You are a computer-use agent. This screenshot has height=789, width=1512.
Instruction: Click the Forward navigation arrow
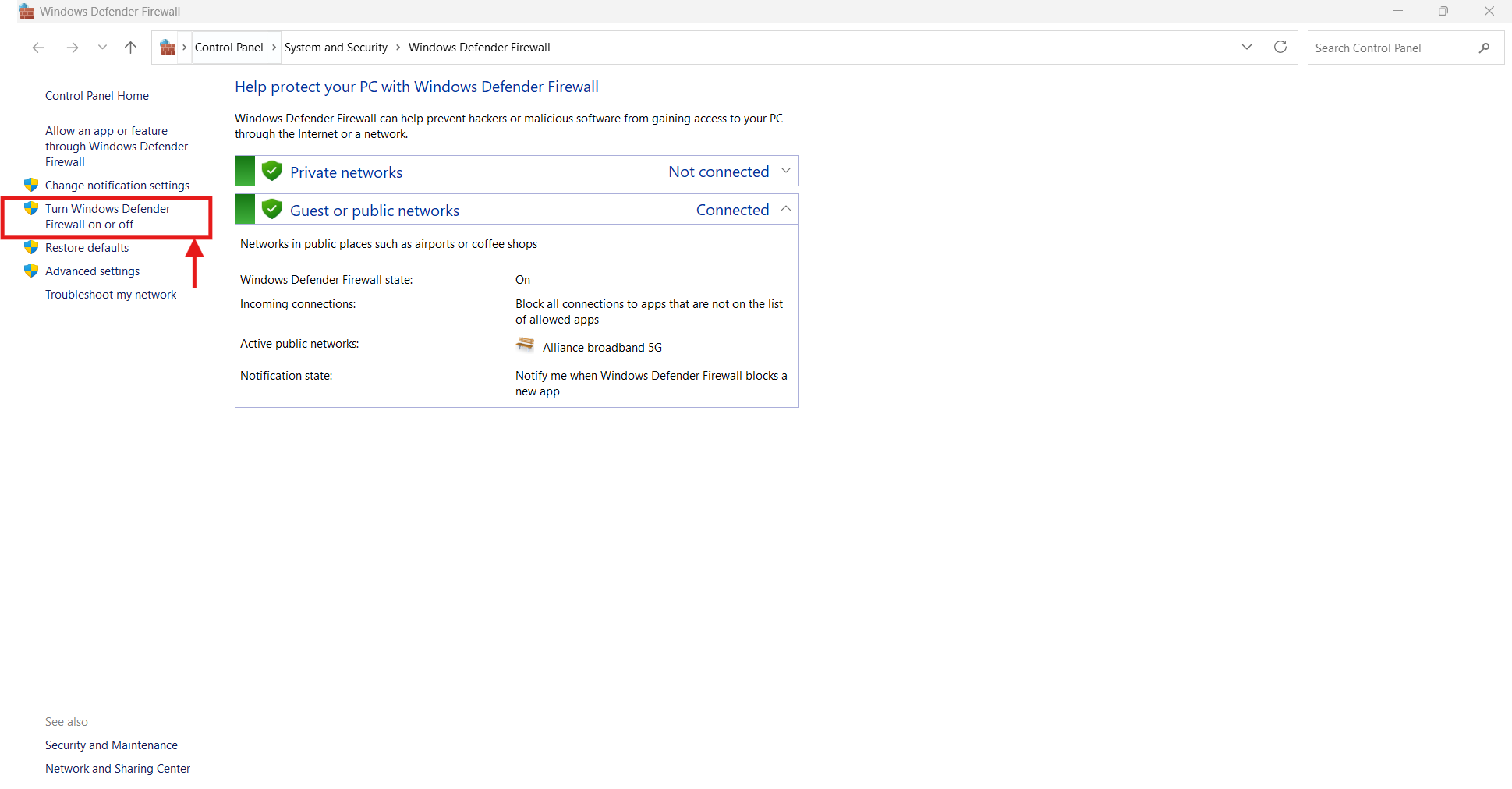(x=73, y=48)
